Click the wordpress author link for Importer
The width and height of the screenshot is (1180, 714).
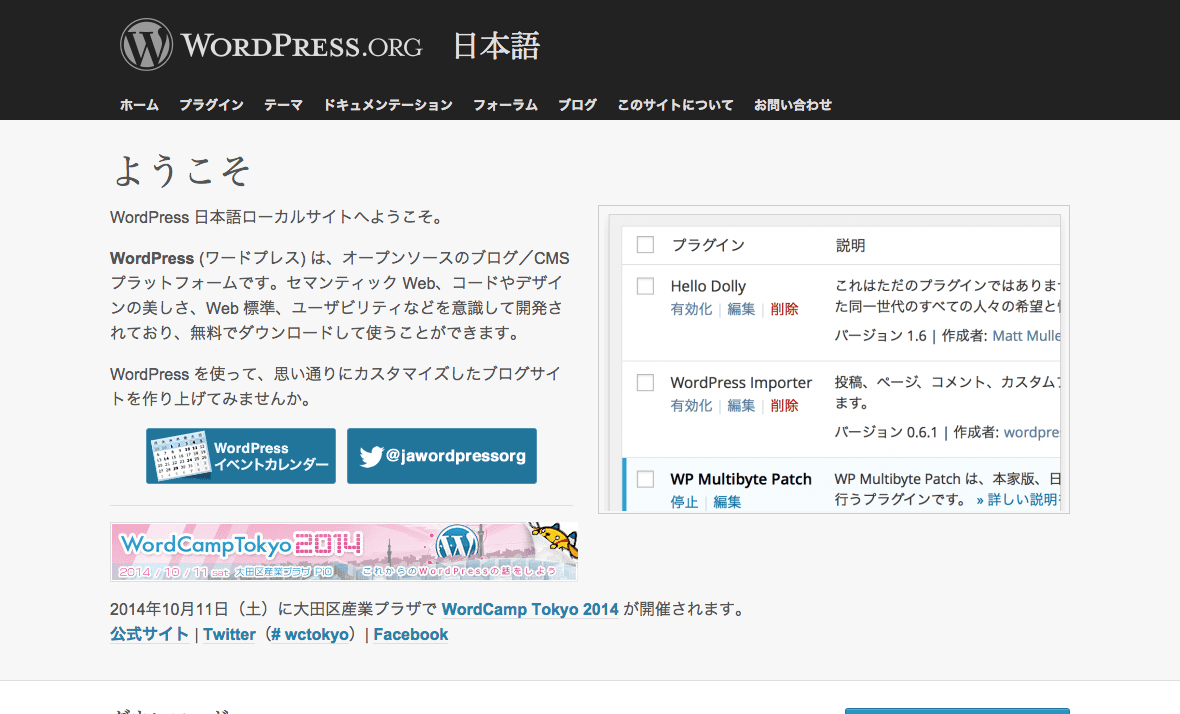click(x=1031, y=432)
